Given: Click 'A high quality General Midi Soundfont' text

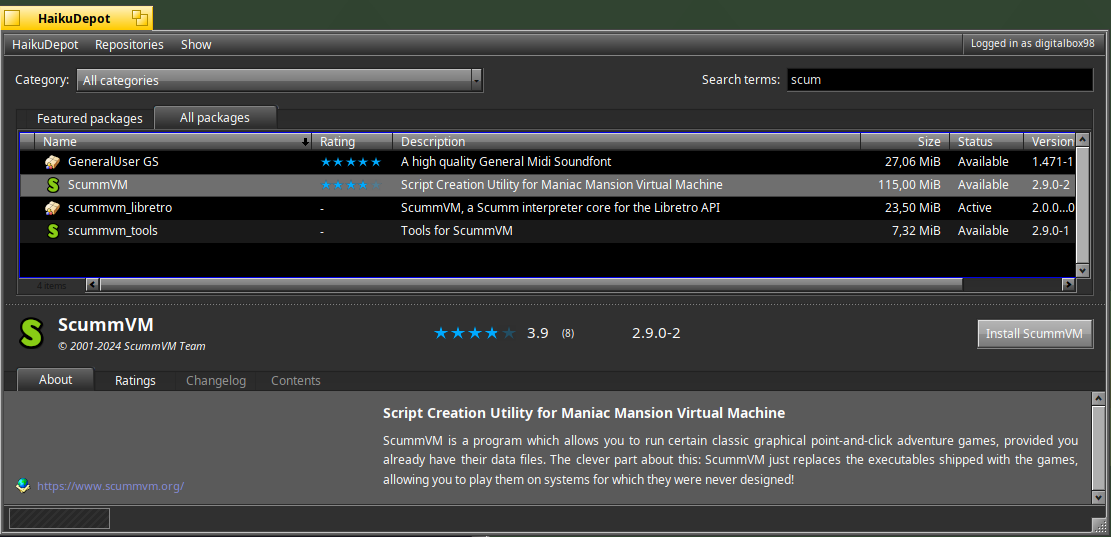Looking at the screenshot, I should (x=506, y=162).
